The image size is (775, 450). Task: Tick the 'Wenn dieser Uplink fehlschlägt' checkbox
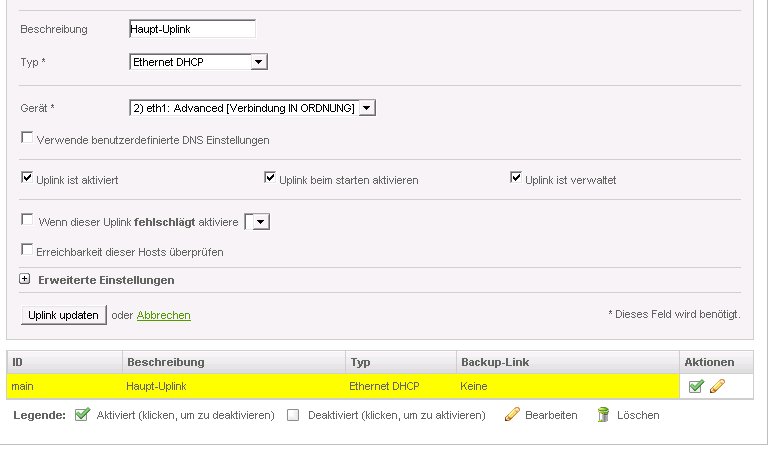click(x=27, y=220)
